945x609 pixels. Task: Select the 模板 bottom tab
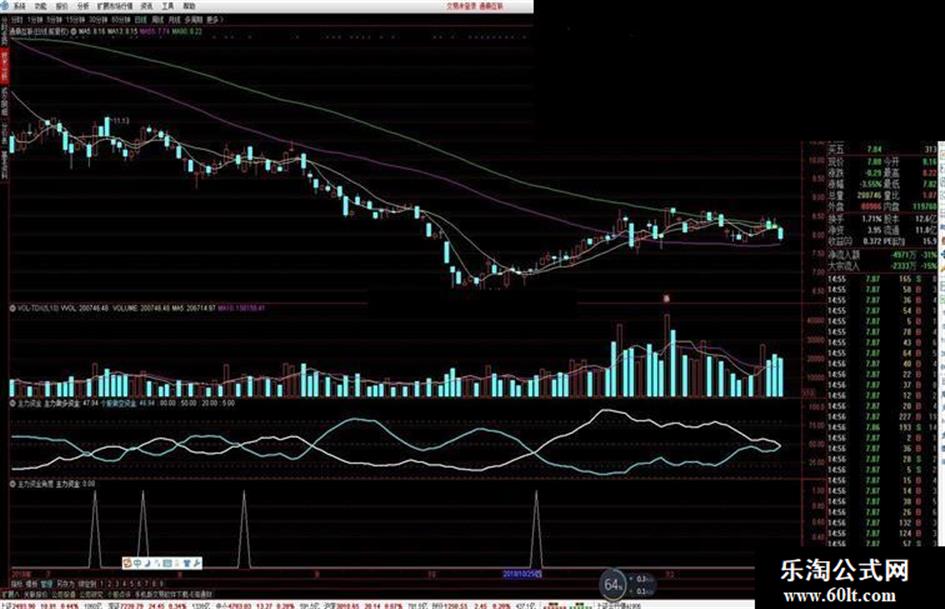31,584
